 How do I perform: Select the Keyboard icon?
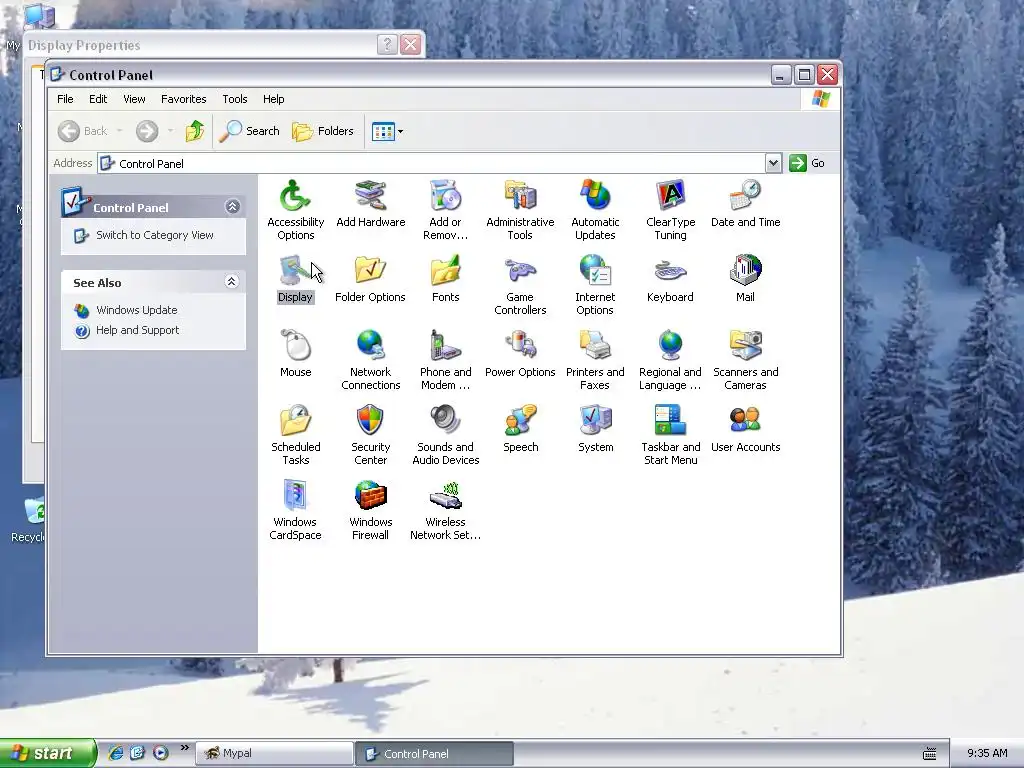point(670,270)
